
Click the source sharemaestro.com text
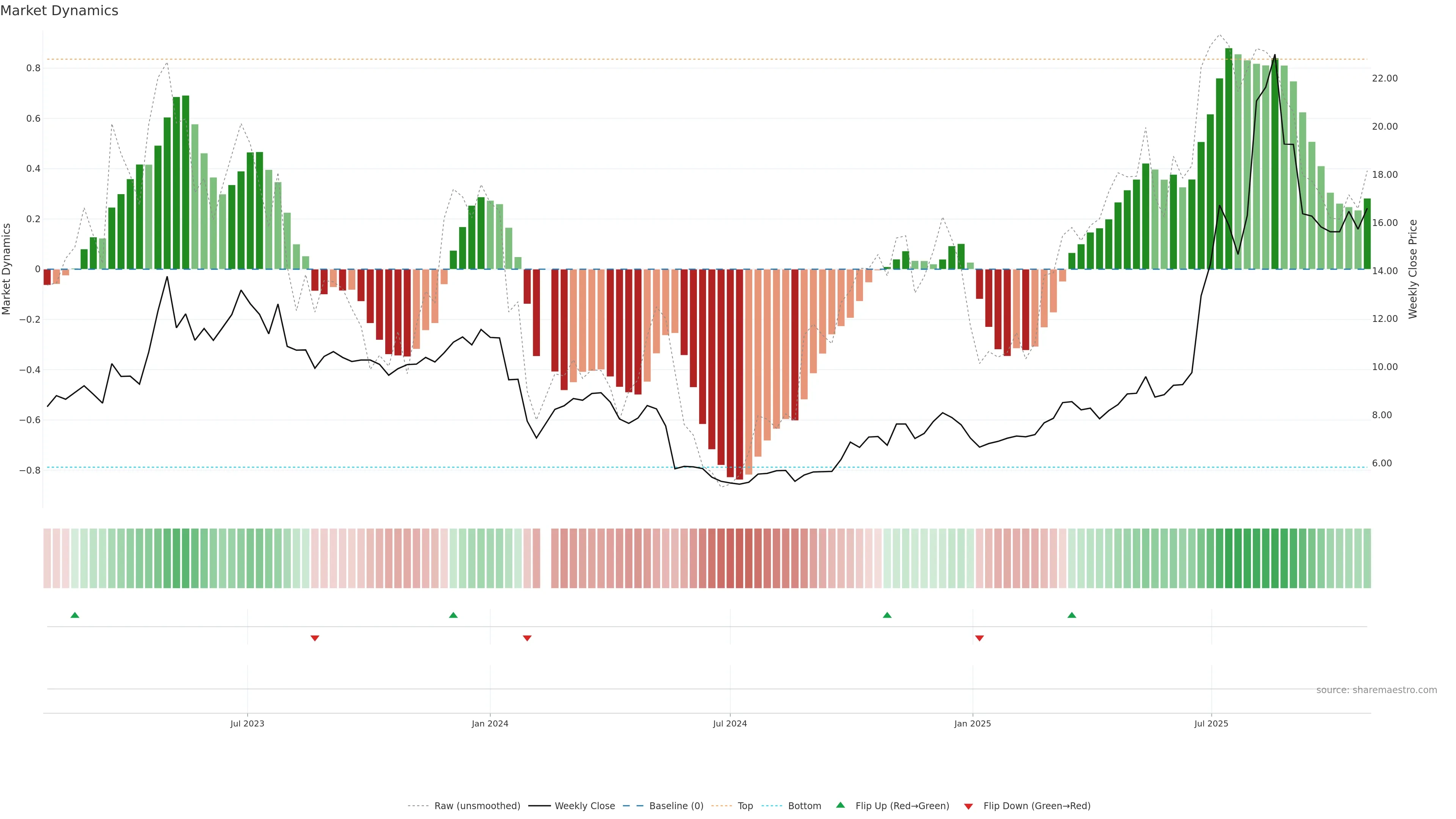[x=1376, y=690]
